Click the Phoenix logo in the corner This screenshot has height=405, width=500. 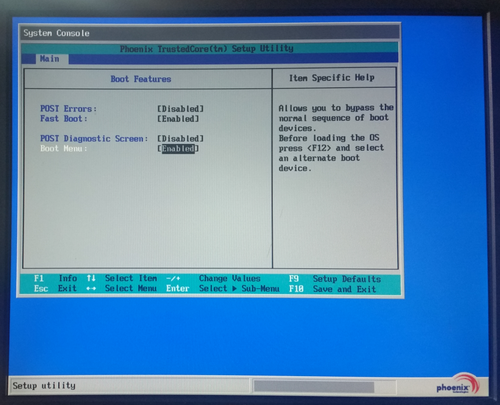tap(457, 384)
